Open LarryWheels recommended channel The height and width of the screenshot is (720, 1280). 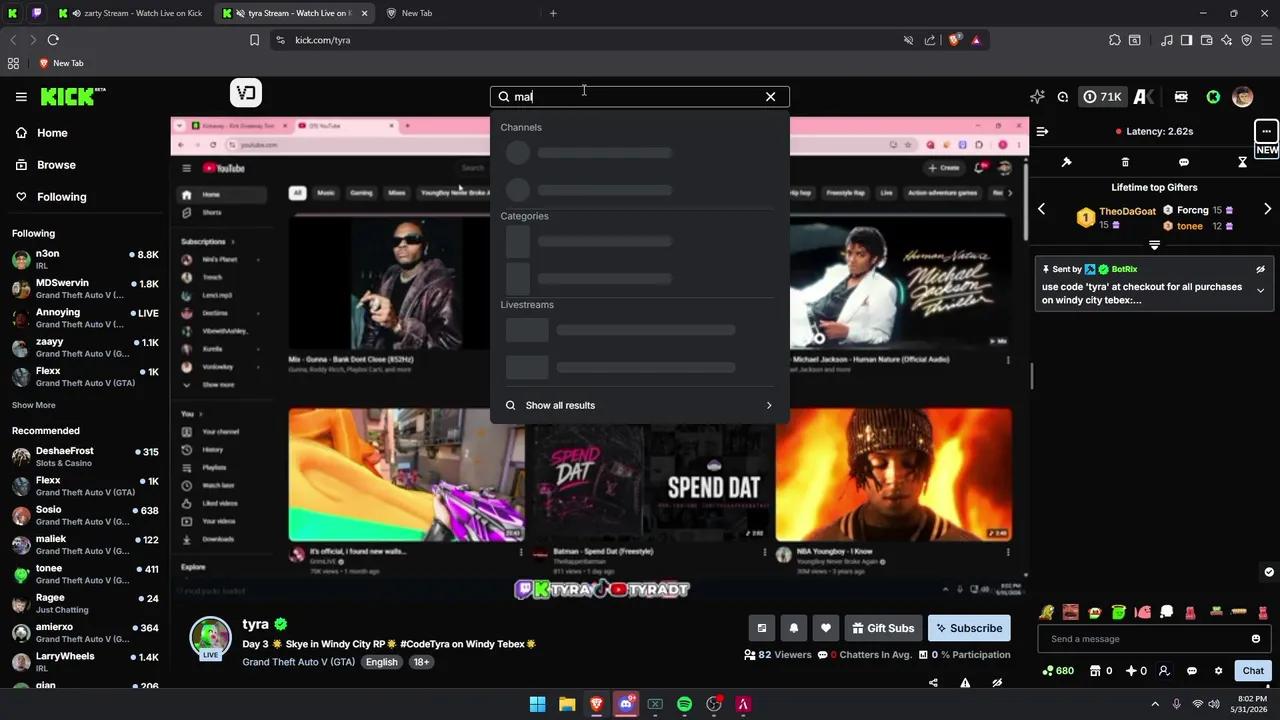tap(85, 661)
